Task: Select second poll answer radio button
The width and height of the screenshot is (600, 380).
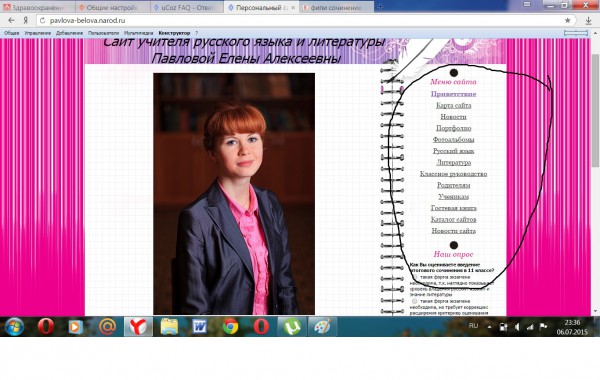Action: (415, 302)
